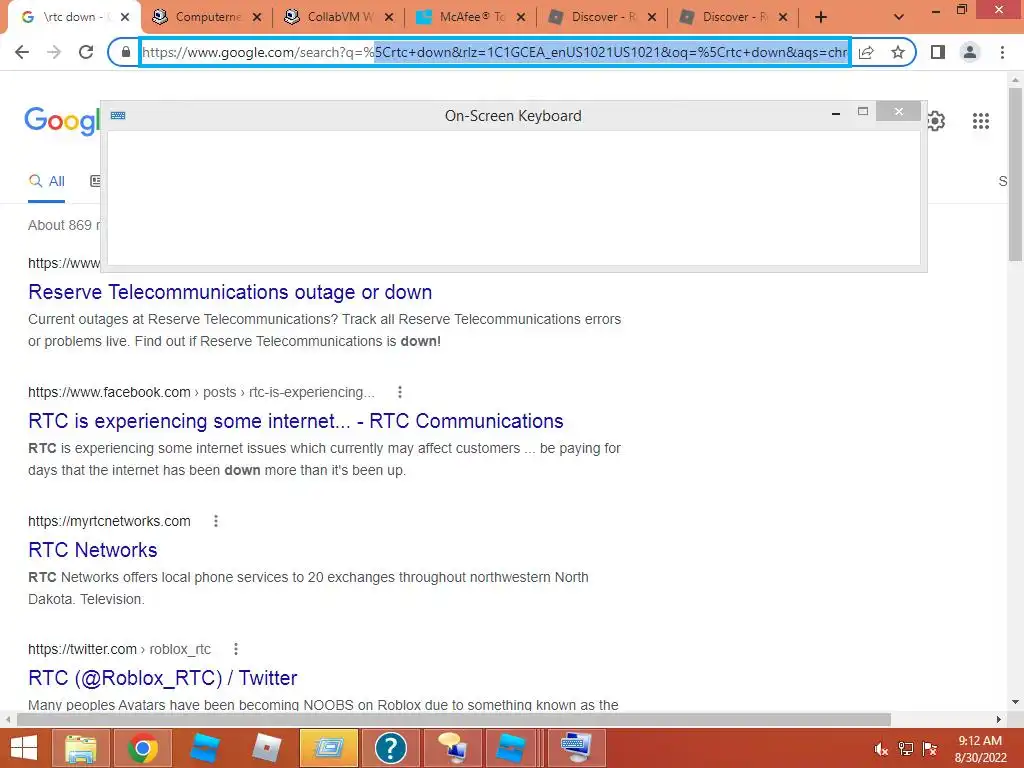Image resolution: width=1024 pixels, height=768 pixels.
Task: Click the browser forward arrow
Action: pos(54,52)
